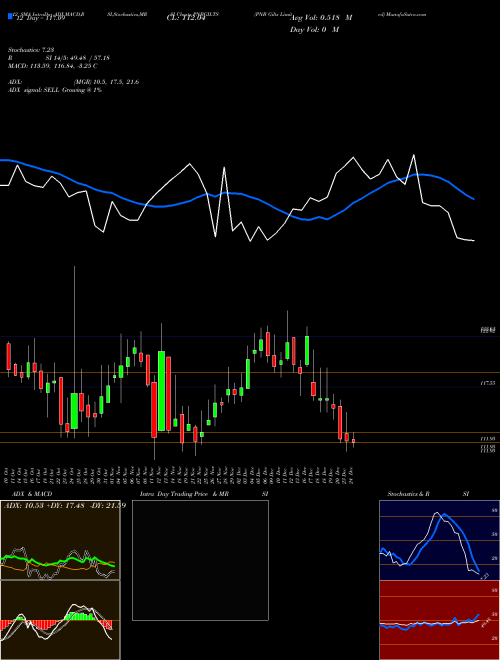The height and width of the screenshot is (660, 500).
Task: Open the empty intraday trading price panel
Action: pos(200,560)
